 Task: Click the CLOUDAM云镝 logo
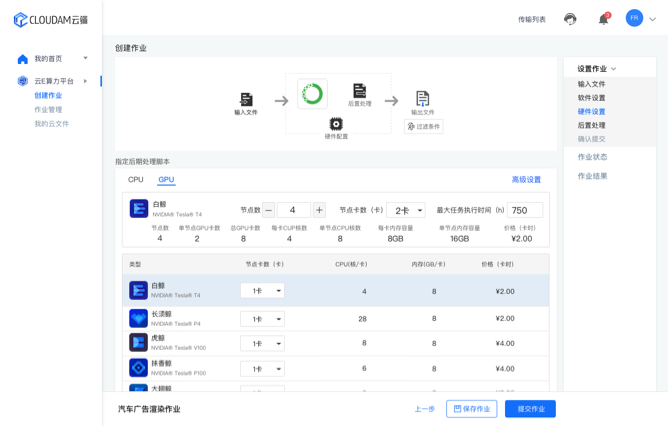(50, 20)
